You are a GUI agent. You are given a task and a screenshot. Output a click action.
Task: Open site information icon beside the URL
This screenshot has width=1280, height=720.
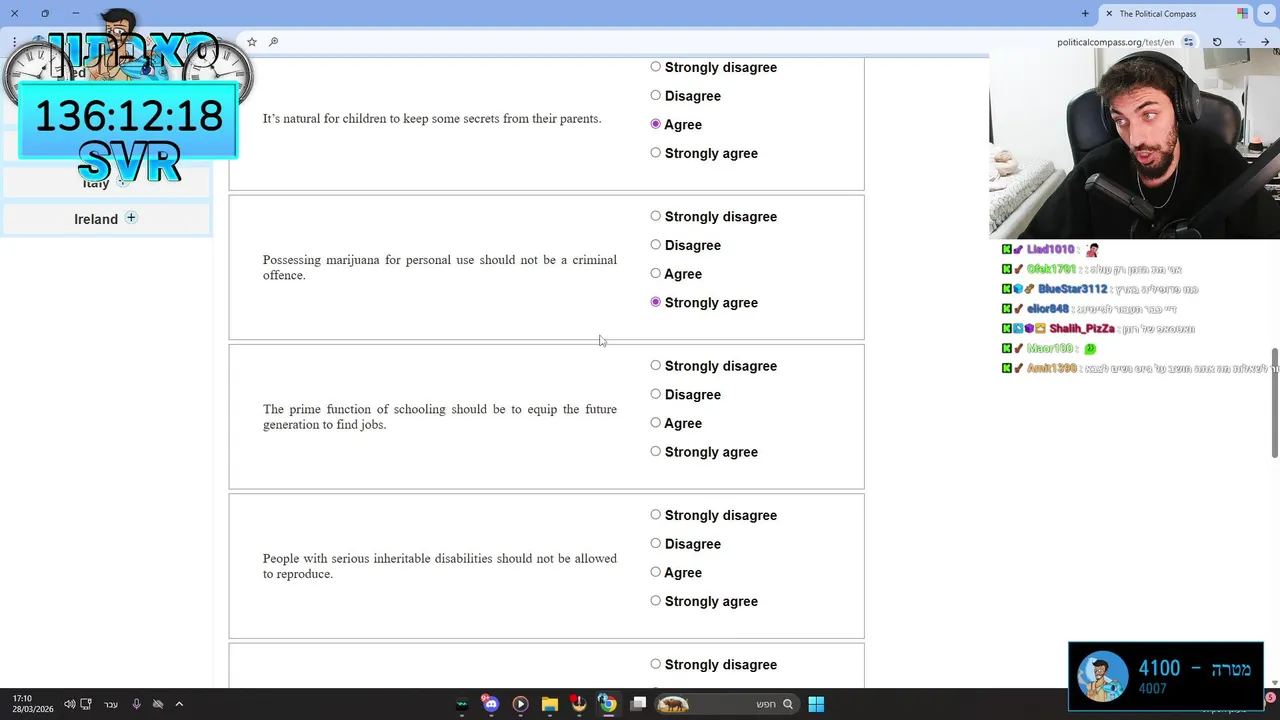pyautogui.click(x=1188, y=42)
